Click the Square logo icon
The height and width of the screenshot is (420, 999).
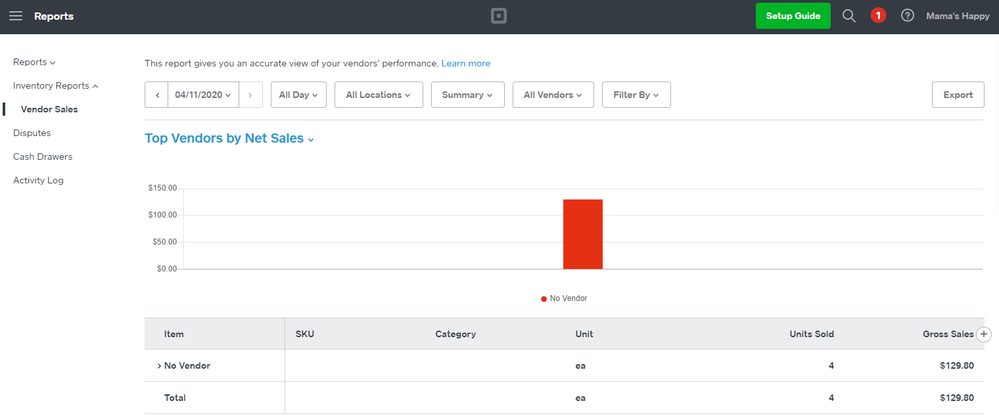pos(499,16)
